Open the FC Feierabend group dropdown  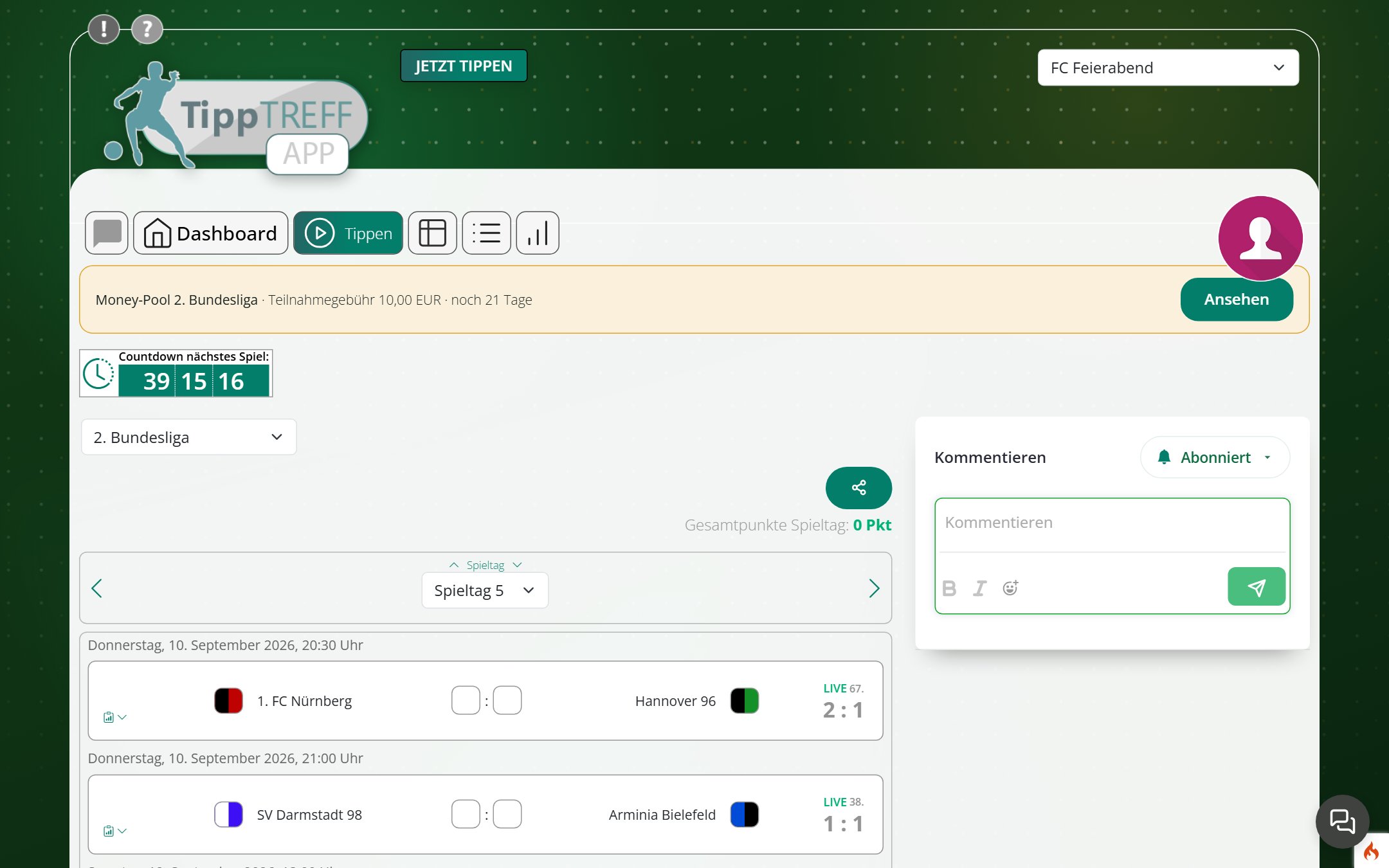(1168, 68)
